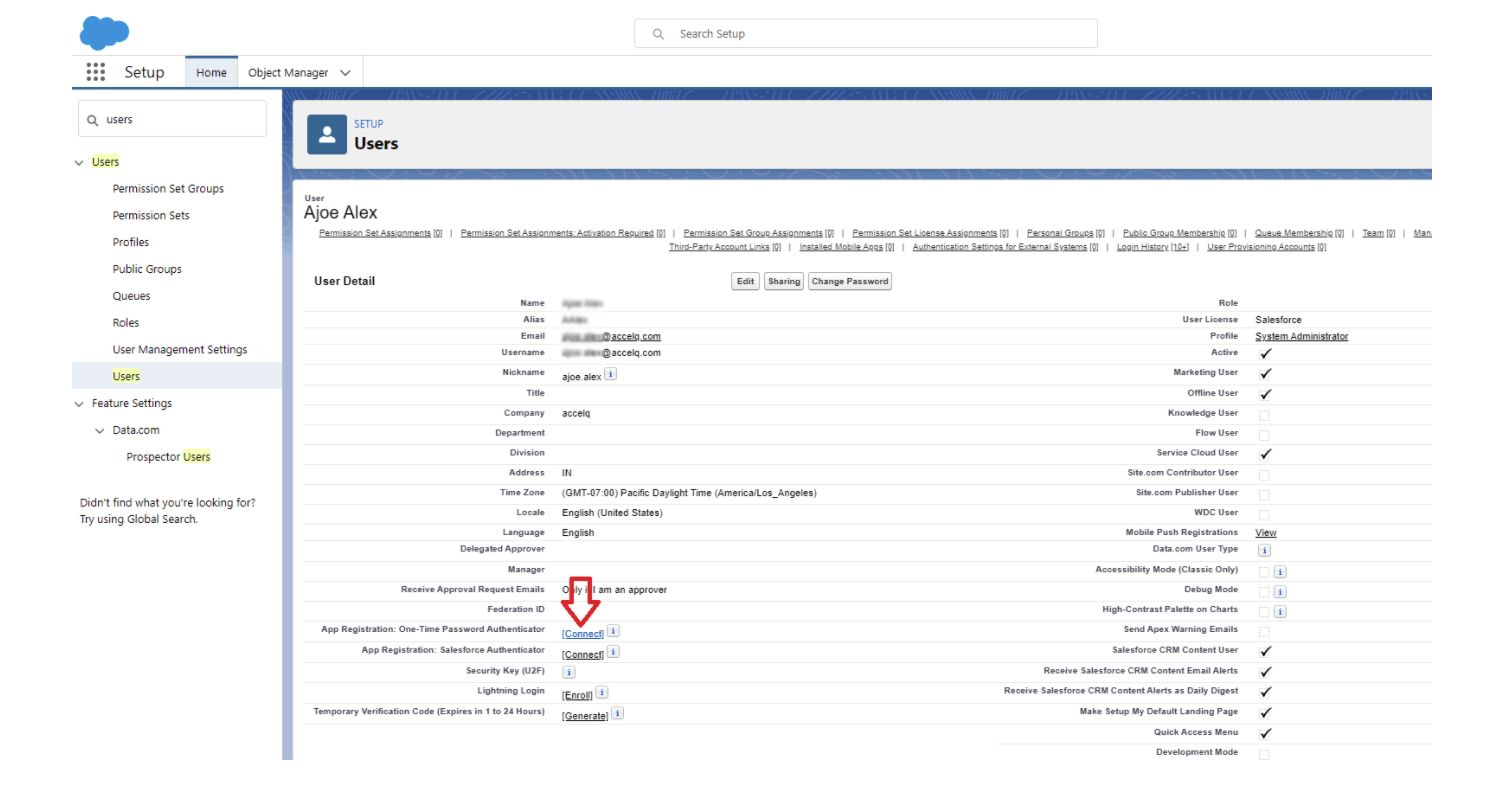This screenshot has width=1487, height=804.
Task: Open User Management Settings in sidebar
Action: point(180,350)
